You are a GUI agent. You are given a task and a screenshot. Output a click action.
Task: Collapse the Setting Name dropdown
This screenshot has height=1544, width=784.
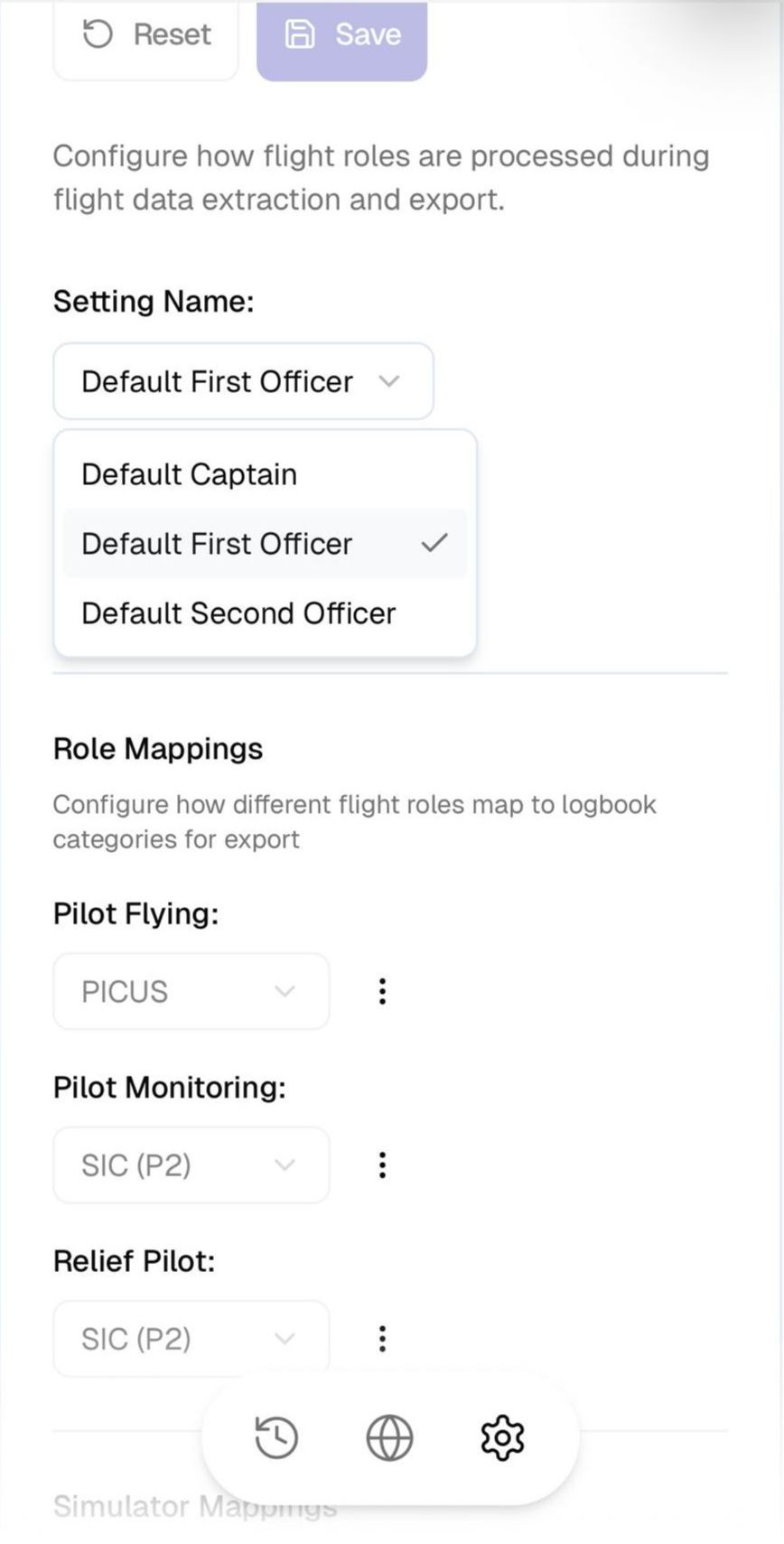(x=243, y=381)
